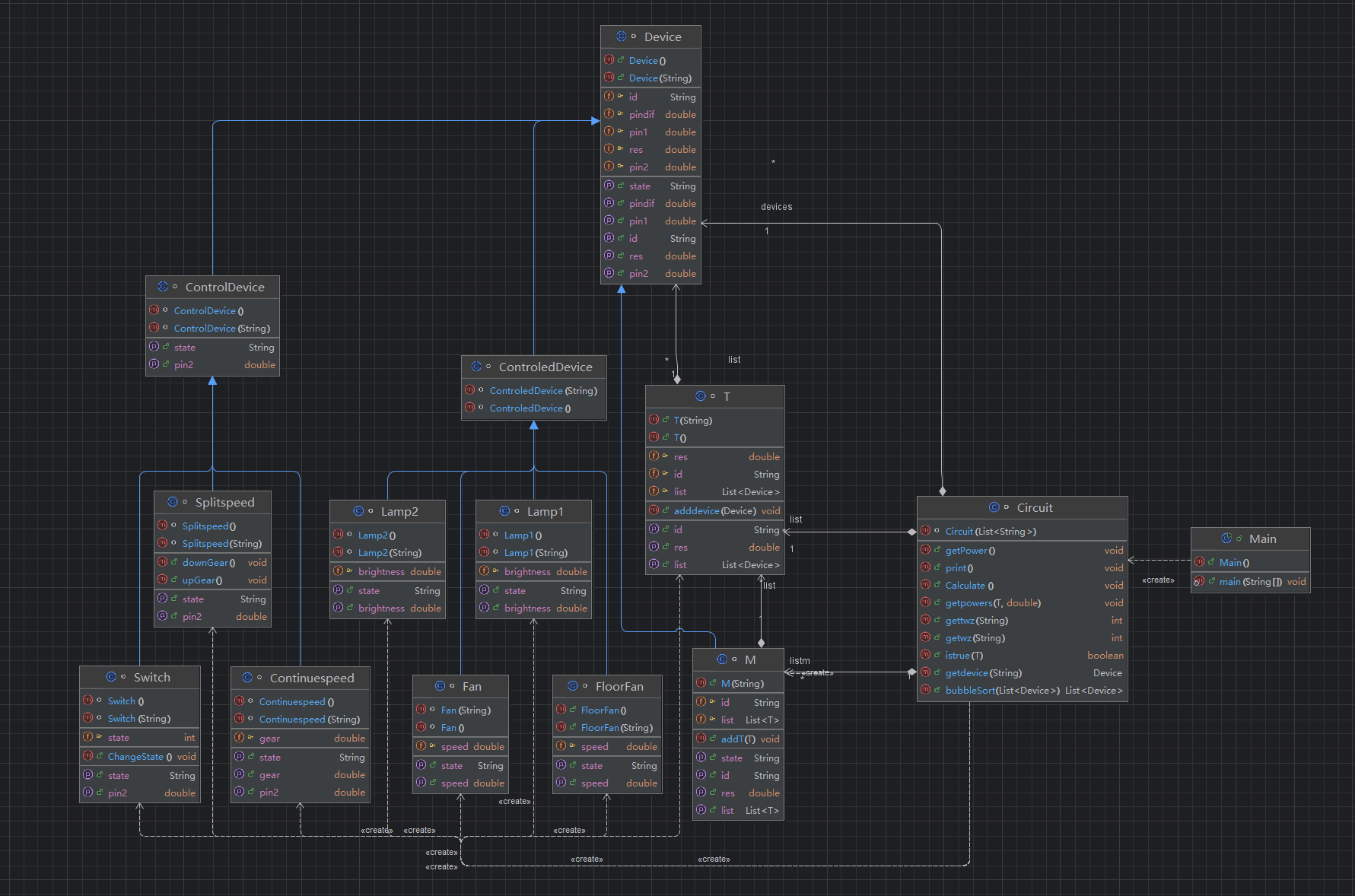Select the FloorFan(String) constructor

[x=607, y=727]
